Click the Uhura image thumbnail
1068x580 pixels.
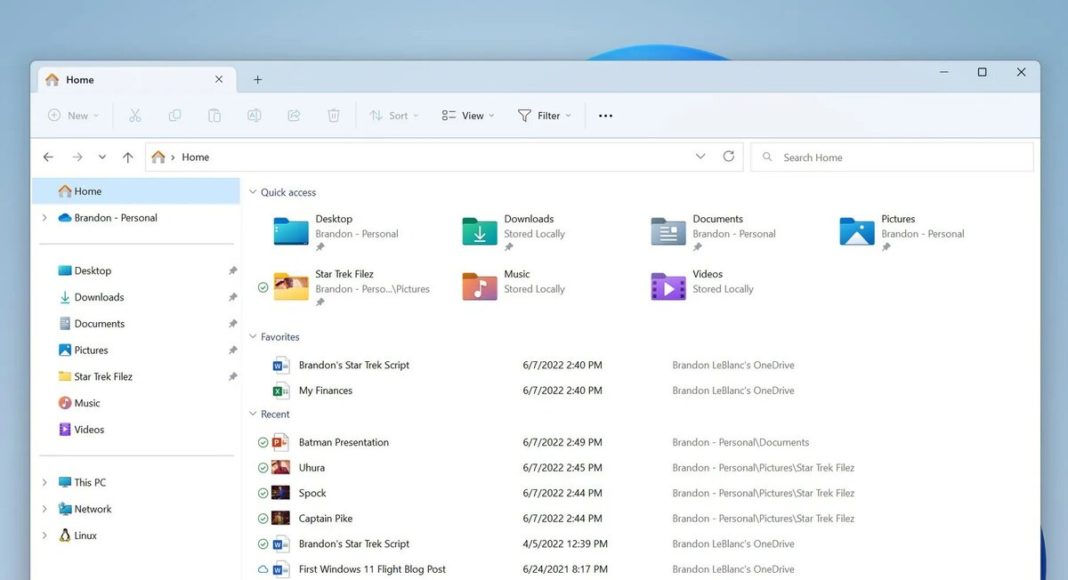point(281,468)
